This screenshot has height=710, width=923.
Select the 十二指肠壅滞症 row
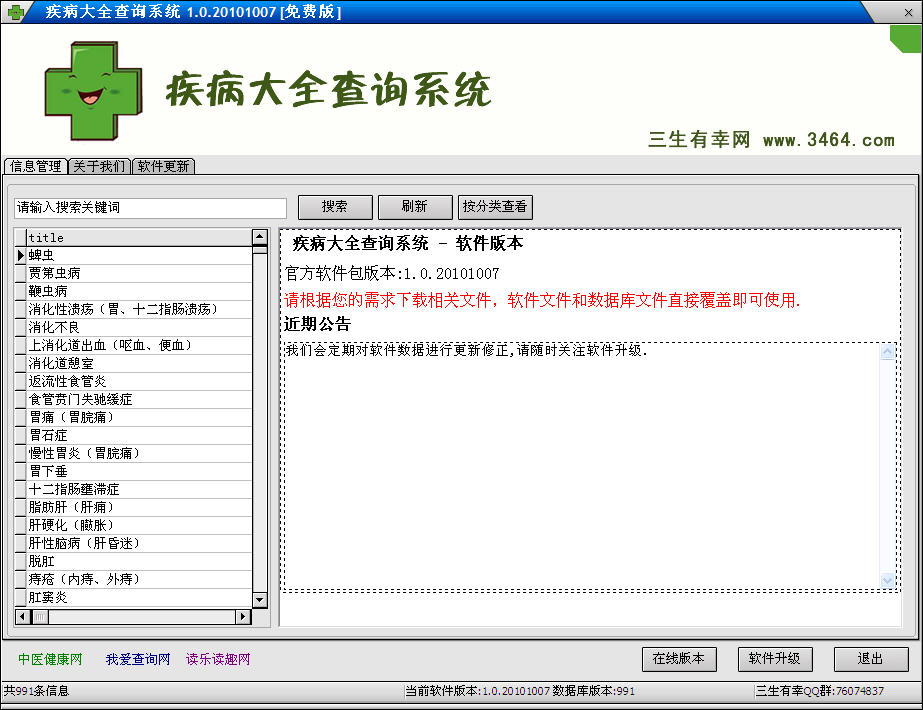[x=139, y=489]
